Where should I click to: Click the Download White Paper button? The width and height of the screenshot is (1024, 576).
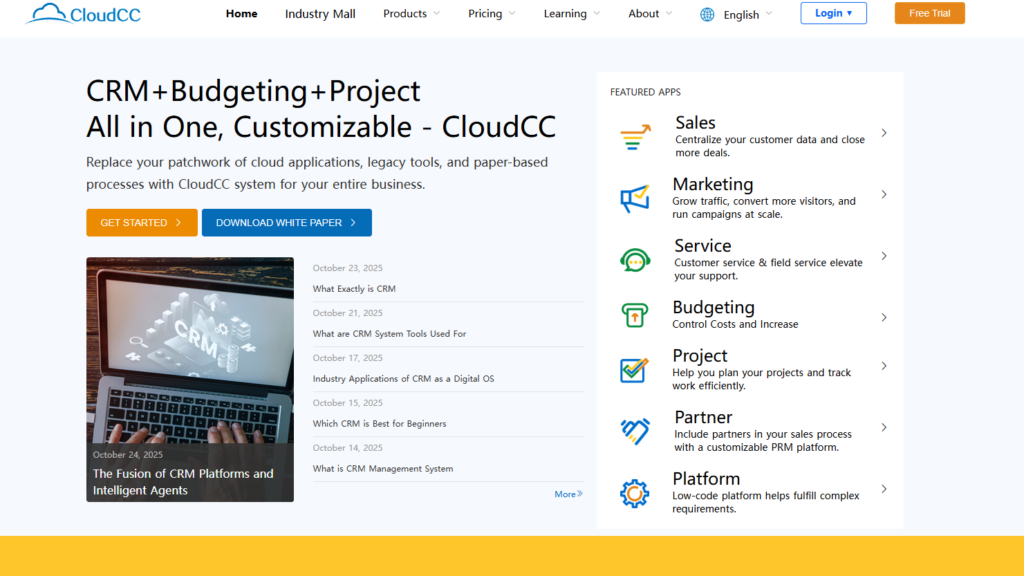point(286,223)
